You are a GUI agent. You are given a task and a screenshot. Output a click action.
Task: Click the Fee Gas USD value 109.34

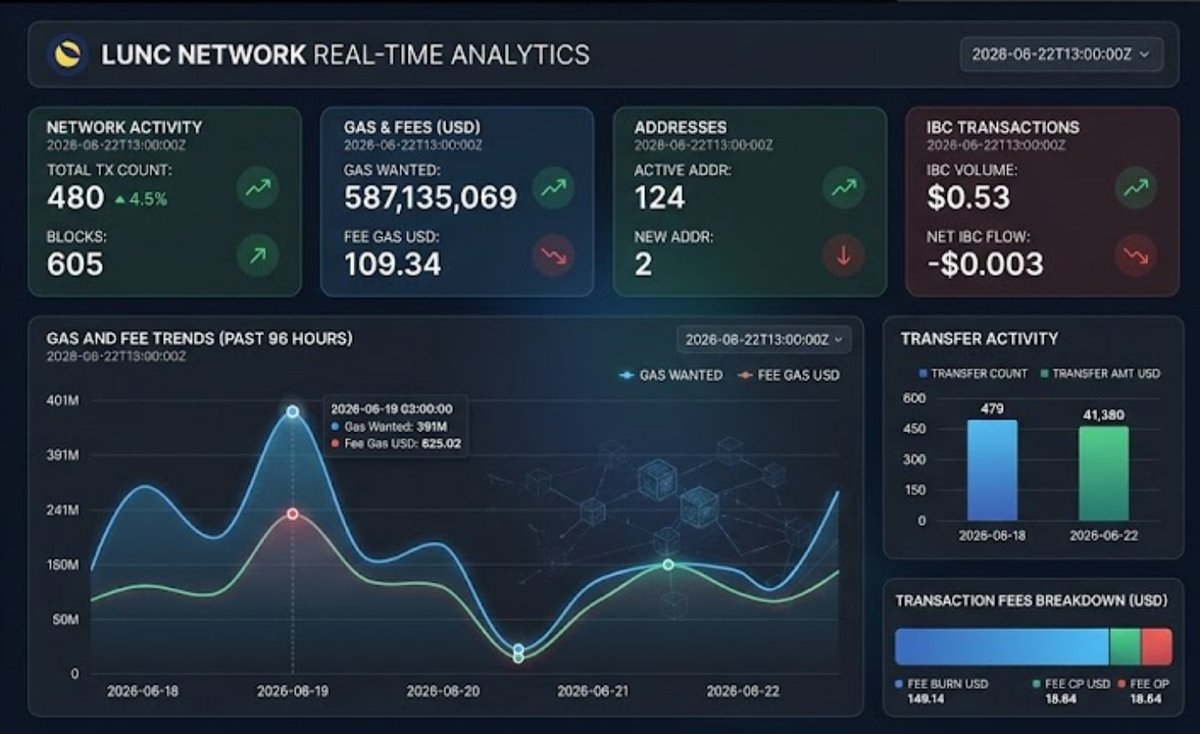[x=392, y=264]
